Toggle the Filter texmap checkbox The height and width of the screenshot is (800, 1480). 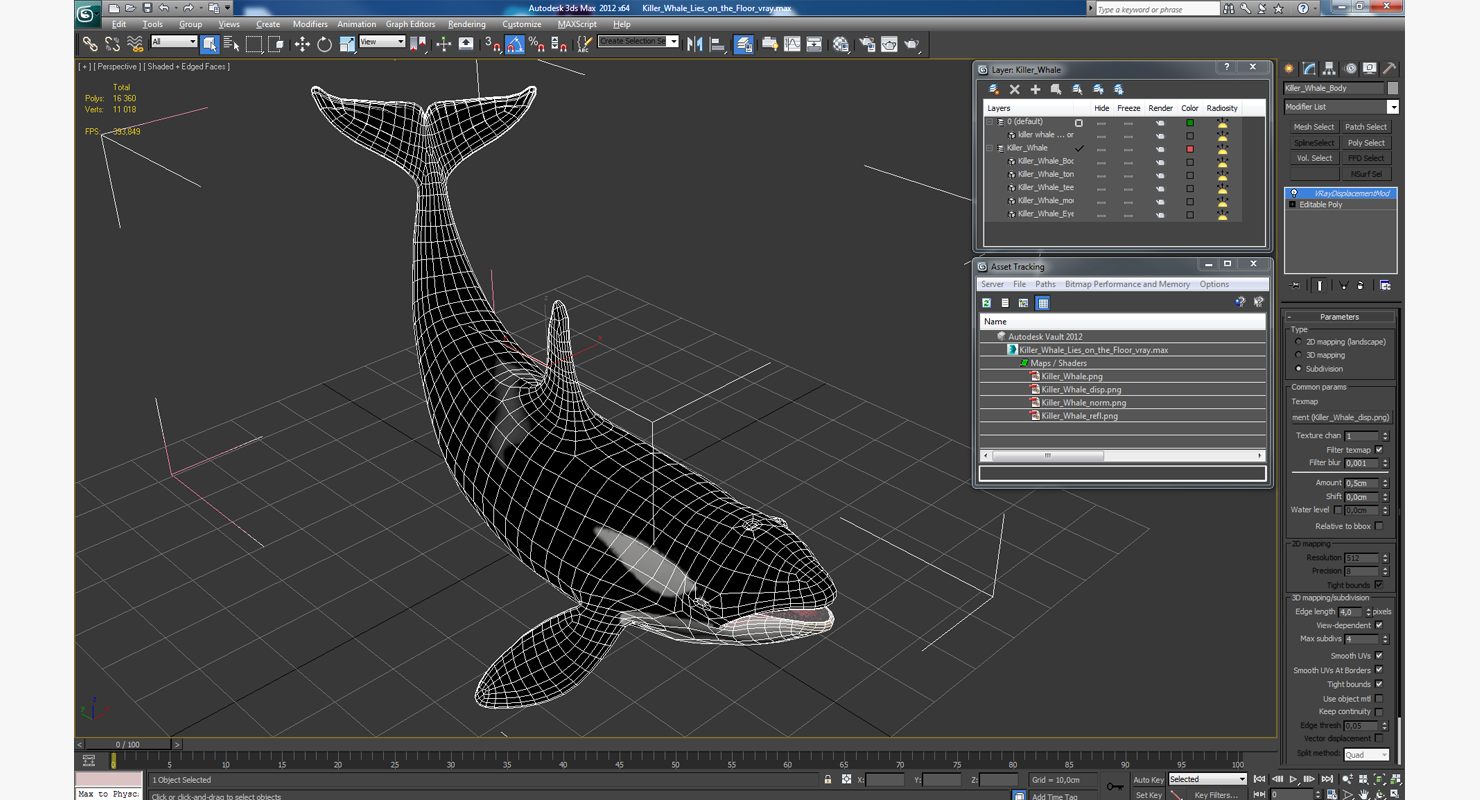(1379, 450)
